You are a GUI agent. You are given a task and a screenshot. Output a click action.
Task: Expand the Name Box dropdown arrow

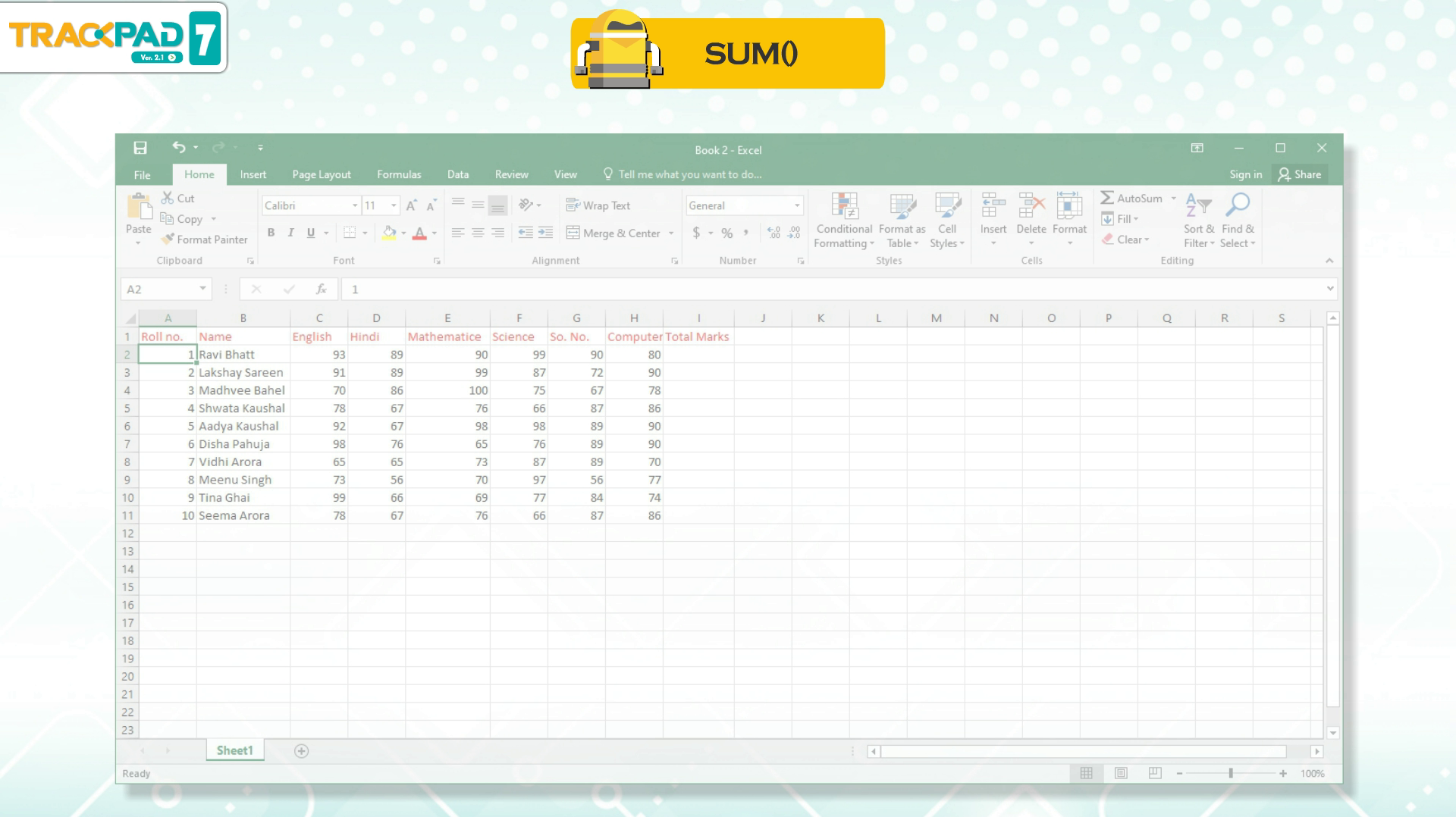point(202,289)
